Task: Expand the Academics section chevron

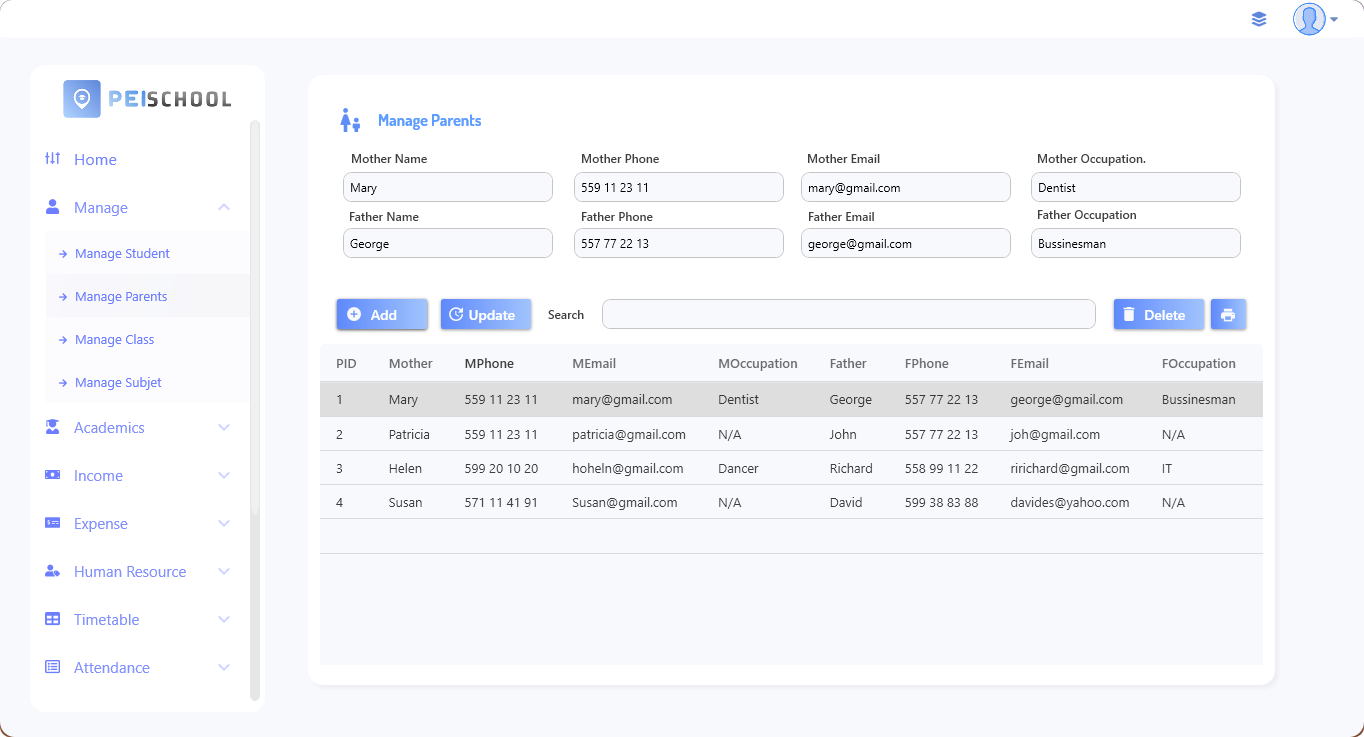Action: (x=224, y=427)
